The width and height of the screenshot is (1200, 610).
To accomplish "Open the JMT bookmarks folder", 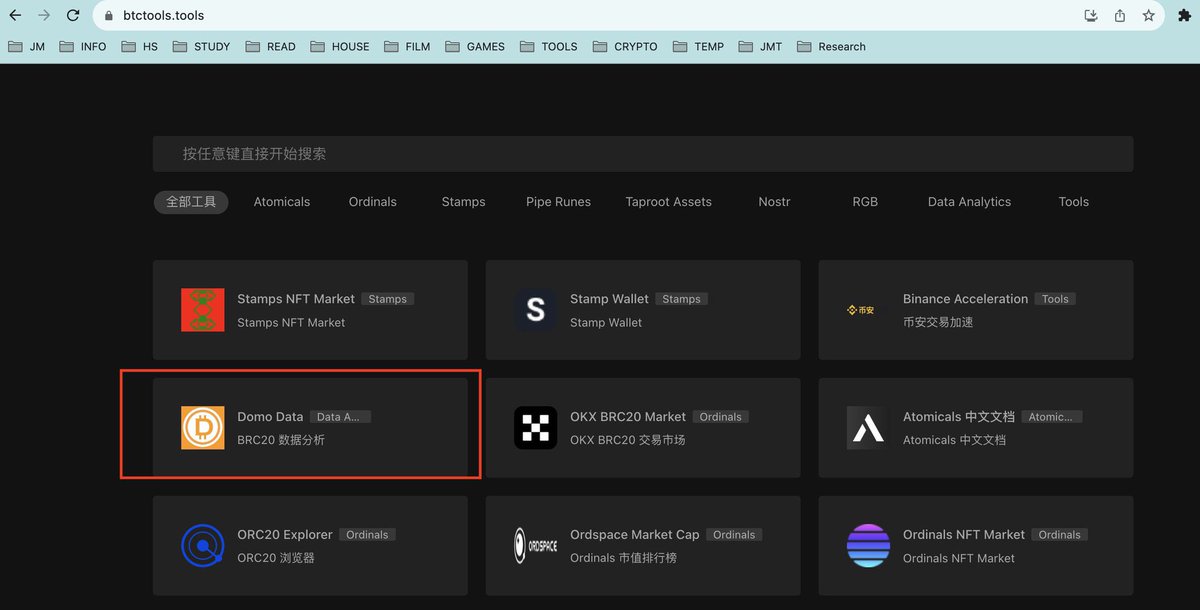I will 761,46.
